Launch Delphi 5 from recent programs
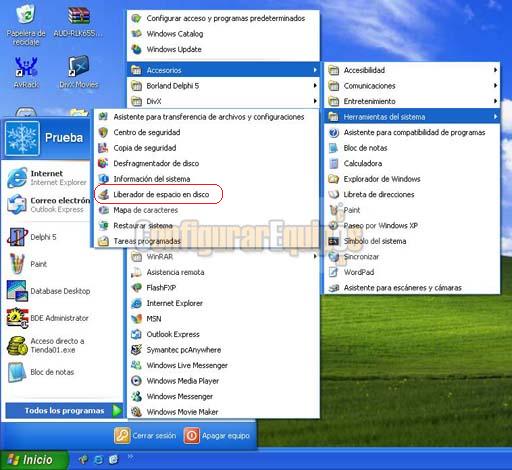512x470 pixels. coord(32,237)
